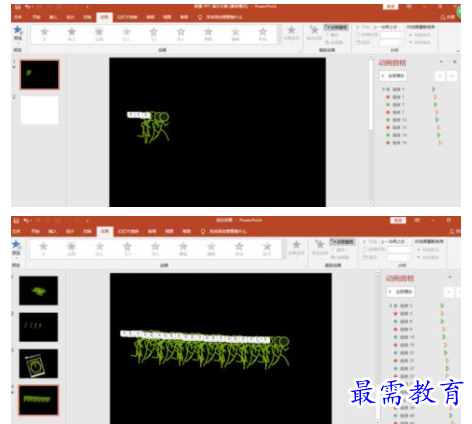Open the Insert tab in upper window
472x424 pixels.
point(53,17)
